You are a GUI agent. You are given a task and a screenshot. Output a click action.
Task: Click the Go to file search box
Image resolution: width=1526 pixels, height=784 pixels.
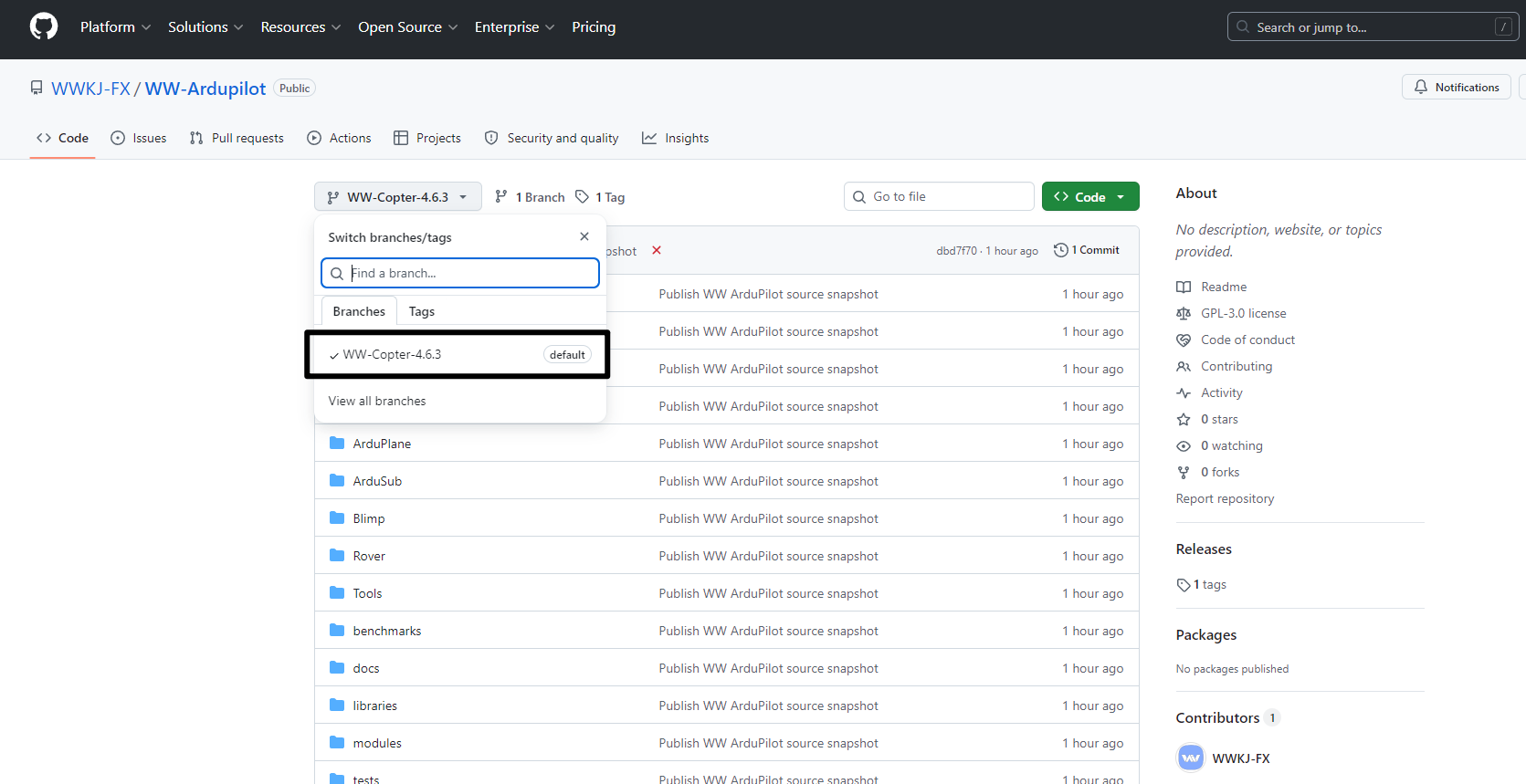point(941,196)
